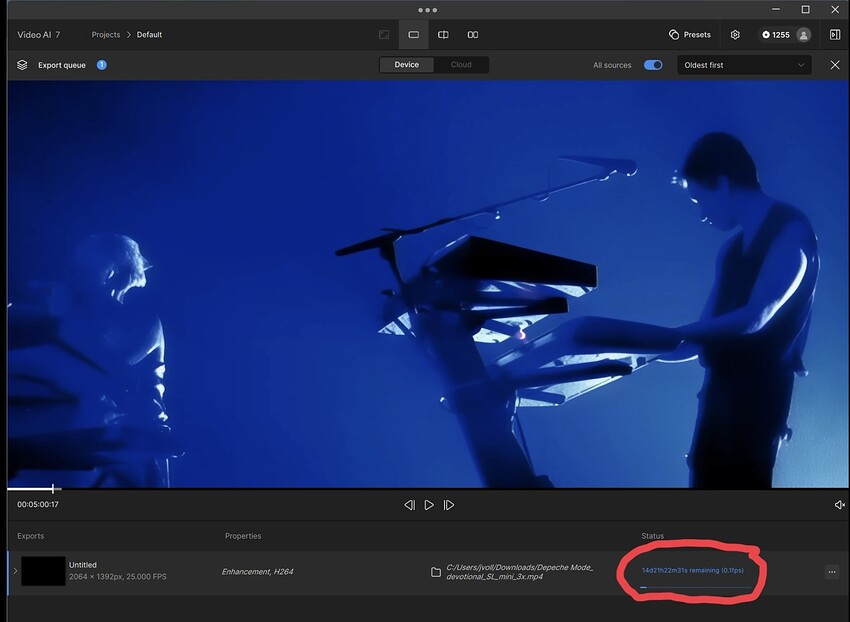850x622 pixels.
Task: Click the three-dot window title handle
Action: 427,10
